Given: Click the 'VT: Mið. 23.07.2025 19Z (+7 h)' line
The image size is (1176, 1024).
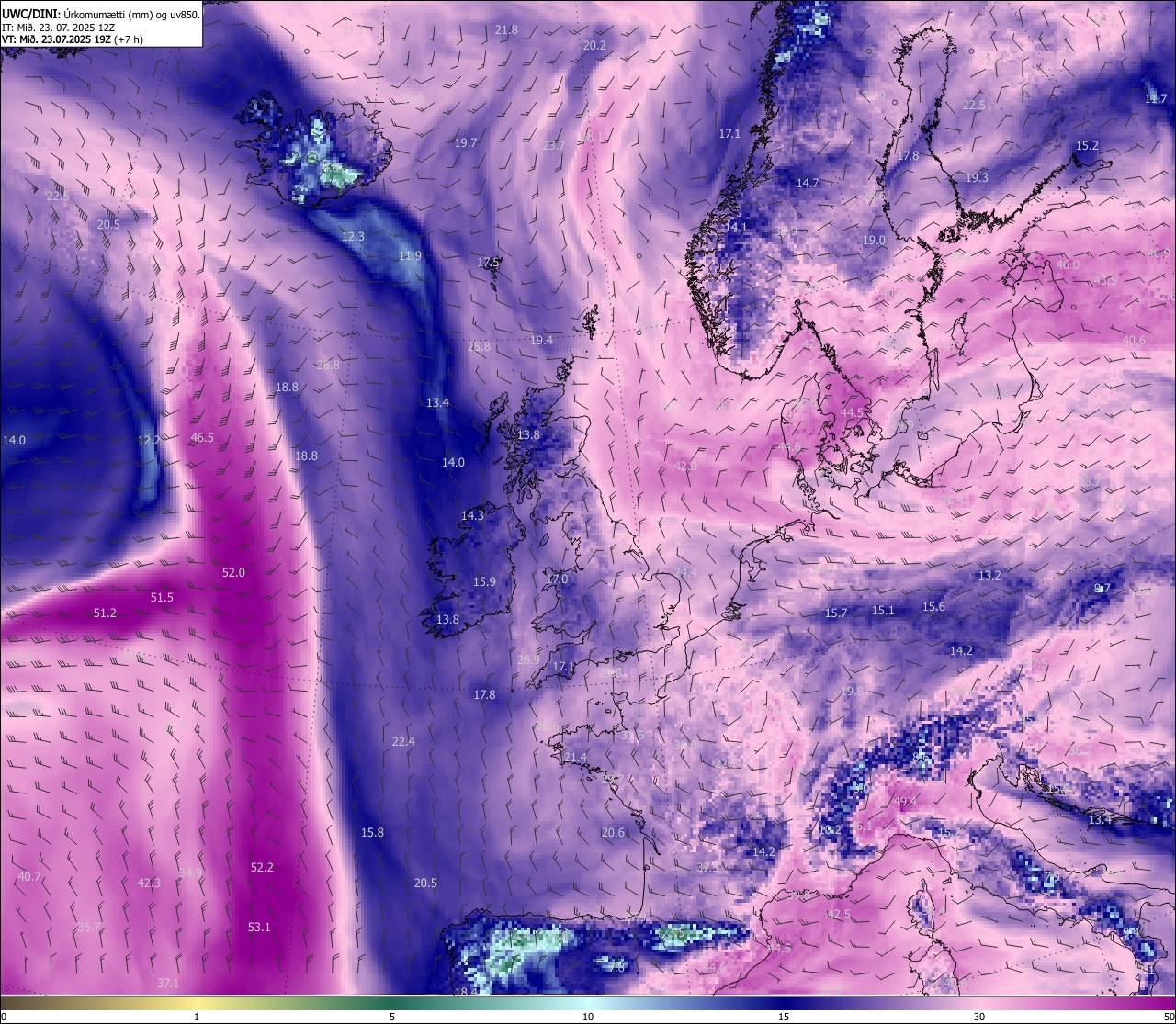Looking at the screenshot, I should pyautogui.click(x=73, y=39).
